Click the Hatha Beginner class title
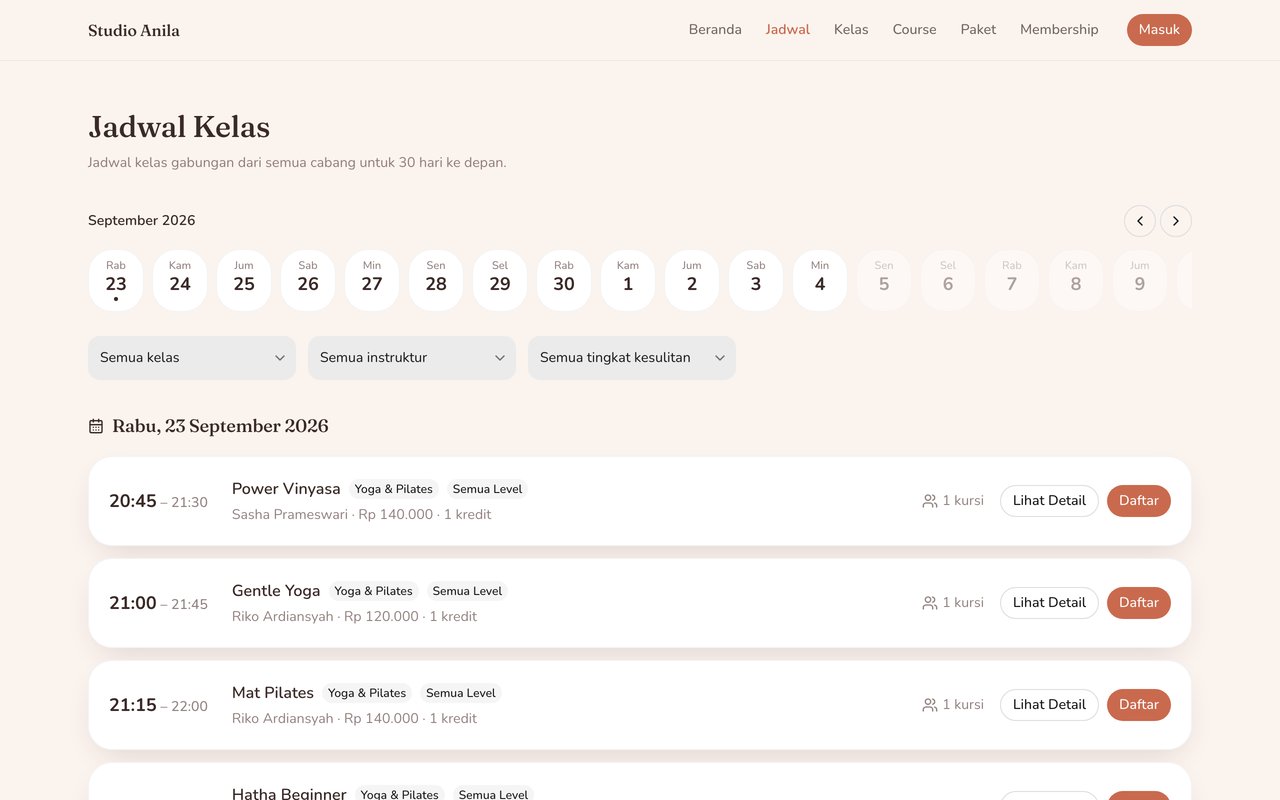The width and height of the screenshot is (1280, 800). [289, 794]
